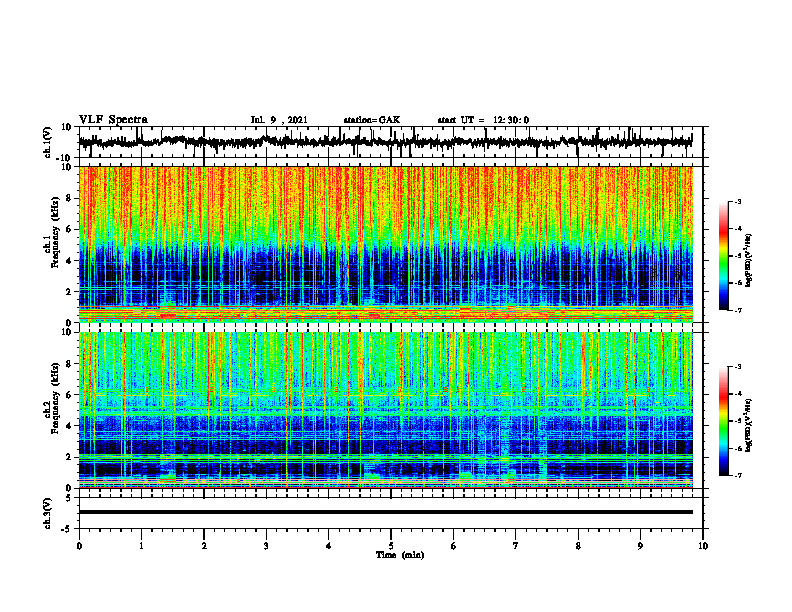Click the flat ch.3 voltage trace line

pyautogui.click(x=386, y=512)
